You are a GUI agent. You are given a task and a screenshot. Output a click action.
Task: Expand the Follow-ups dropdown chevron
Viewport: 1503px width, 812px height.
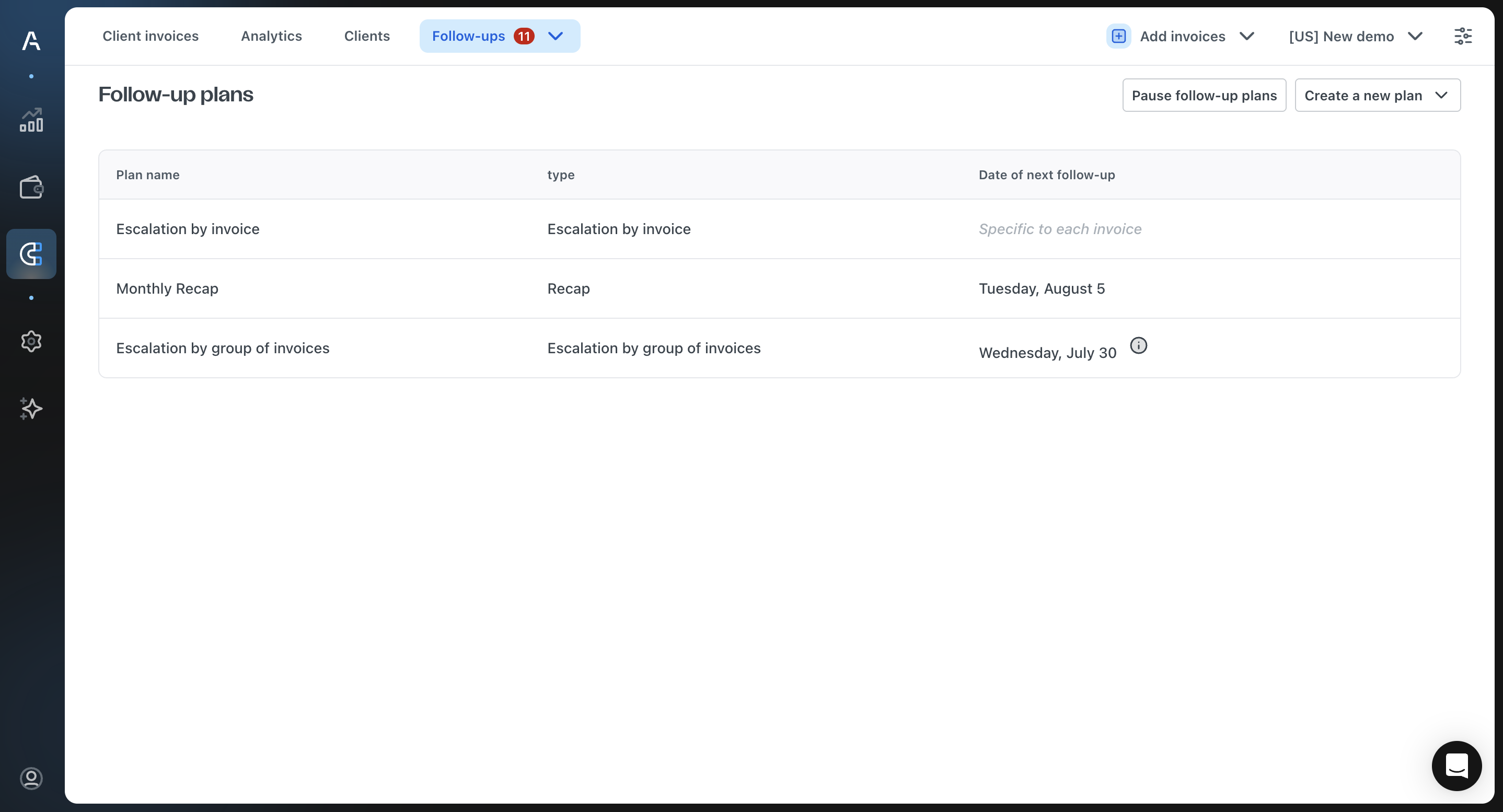(x=556, y=36)
